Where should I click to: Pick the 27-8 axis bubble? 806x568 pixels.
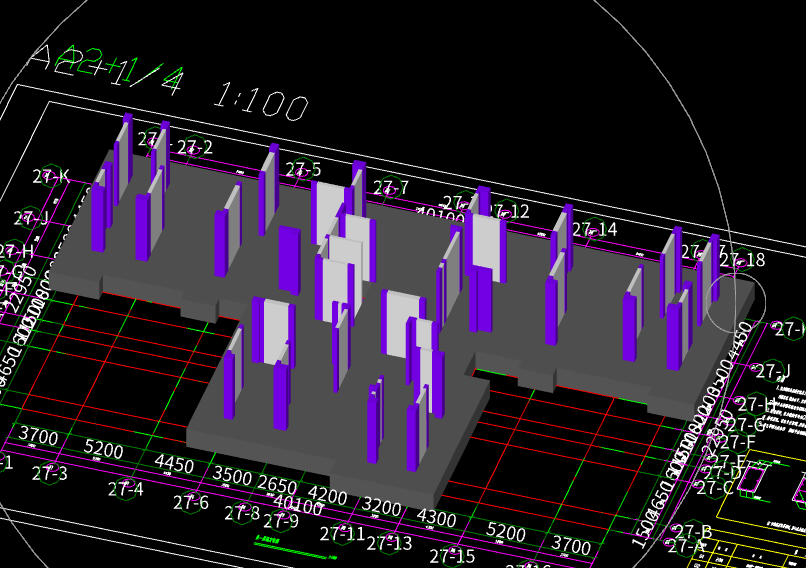pyautogui.click(x=242, y=512)
